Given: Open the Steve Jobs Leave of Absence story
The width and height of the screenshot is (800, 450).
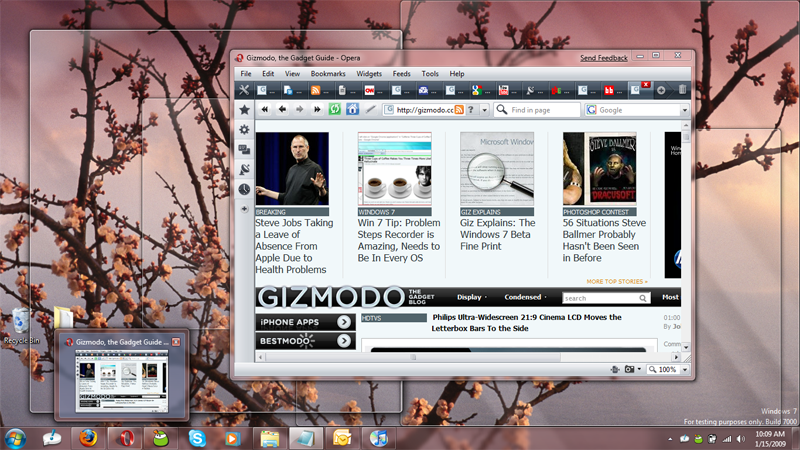Looking at the screenshot, I should (294, 246).
